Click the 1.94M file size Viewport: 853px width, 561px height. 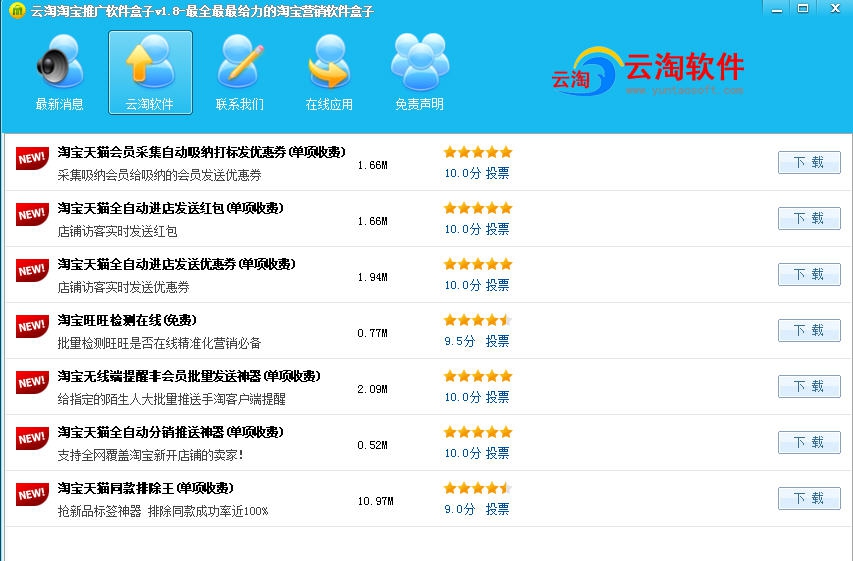click(x=373, y=277)
